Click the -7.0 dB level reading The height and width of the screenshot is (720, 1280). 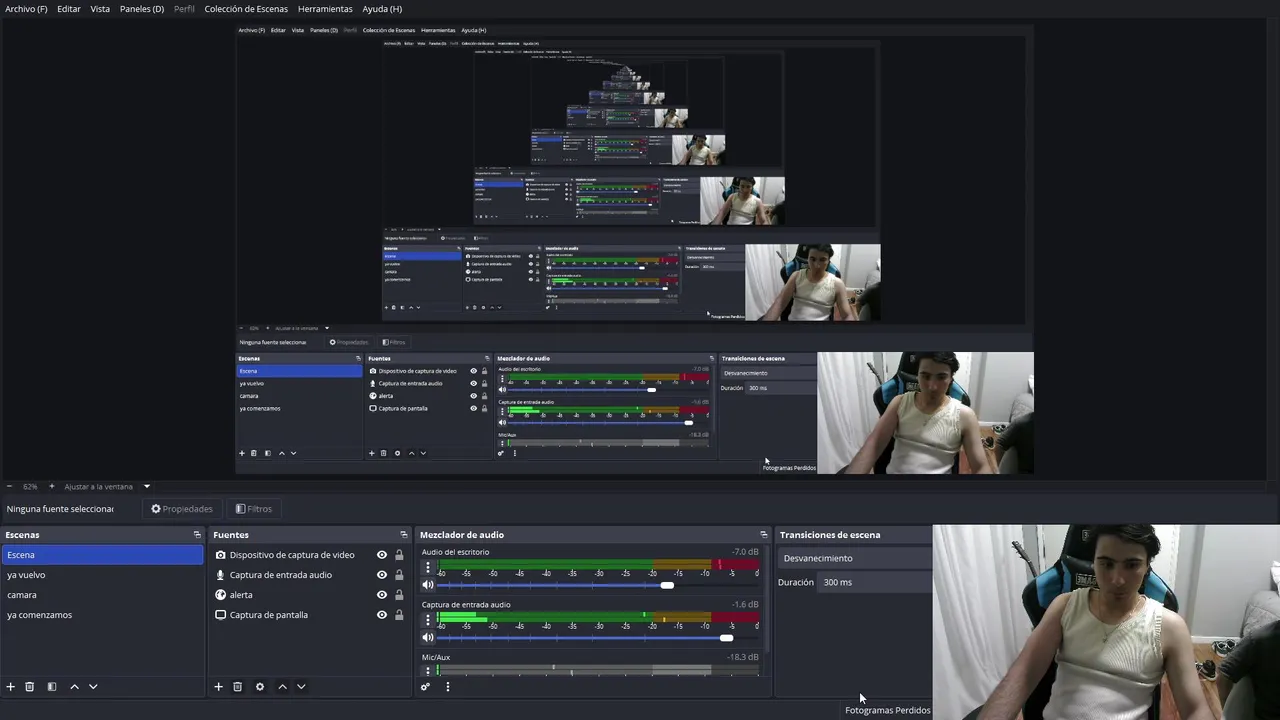744,552
